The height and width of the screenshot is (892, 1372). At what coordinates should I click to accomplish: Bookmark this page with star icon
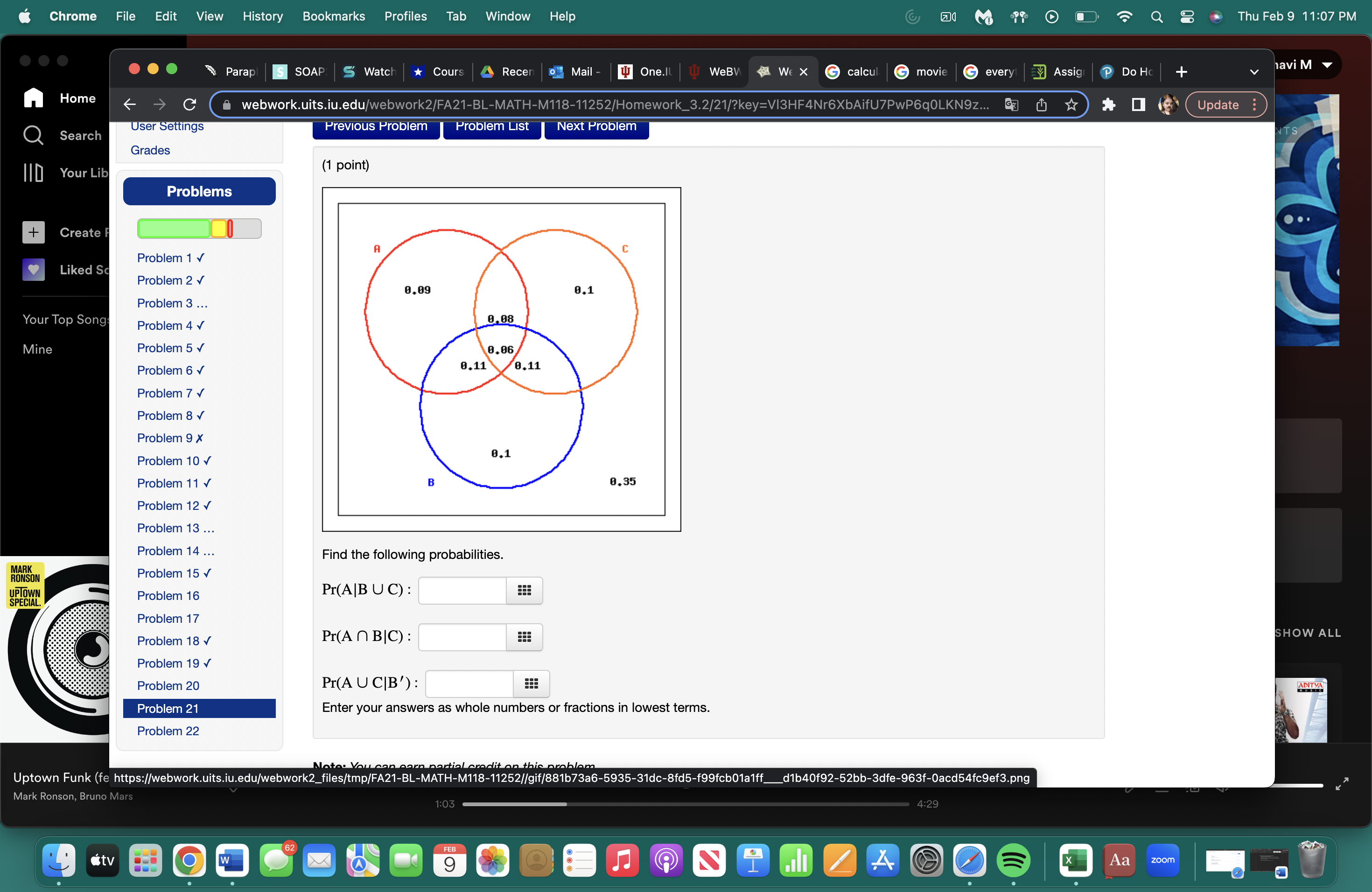1071,105
